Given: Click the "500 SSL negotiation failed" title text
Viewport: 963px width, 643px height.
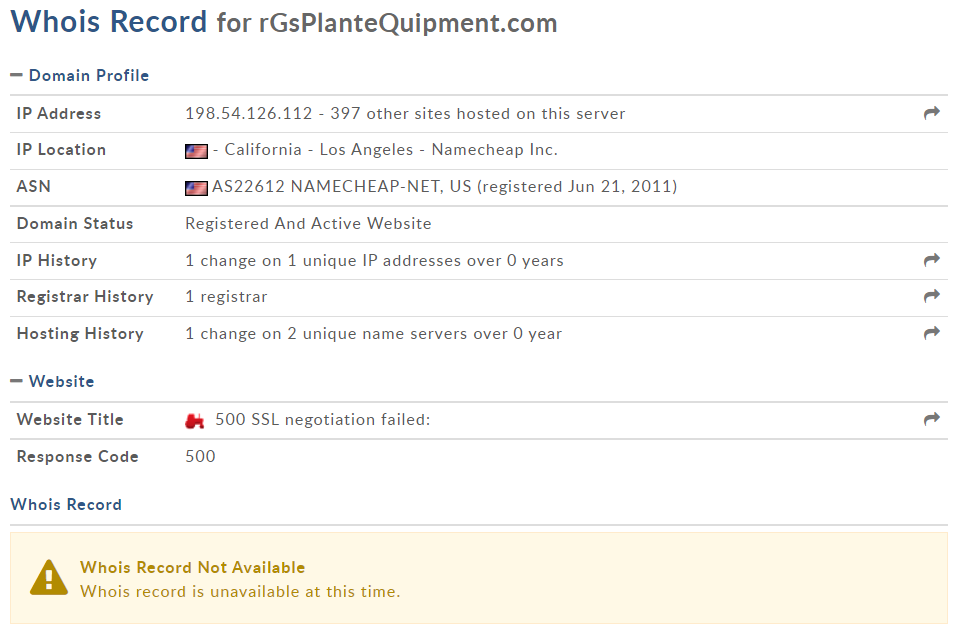Looking at the screenshot, I should 322,420.
